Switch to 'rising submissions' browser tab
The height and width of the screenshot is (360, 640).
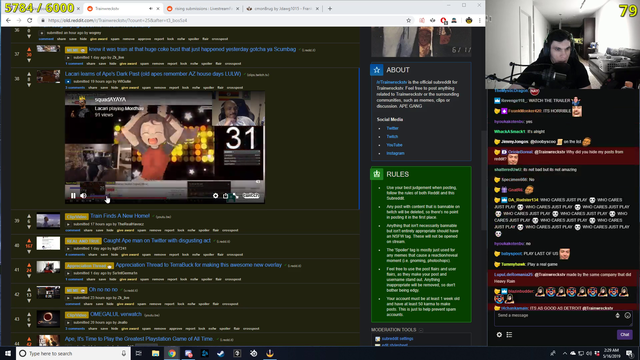pos(203,9)
